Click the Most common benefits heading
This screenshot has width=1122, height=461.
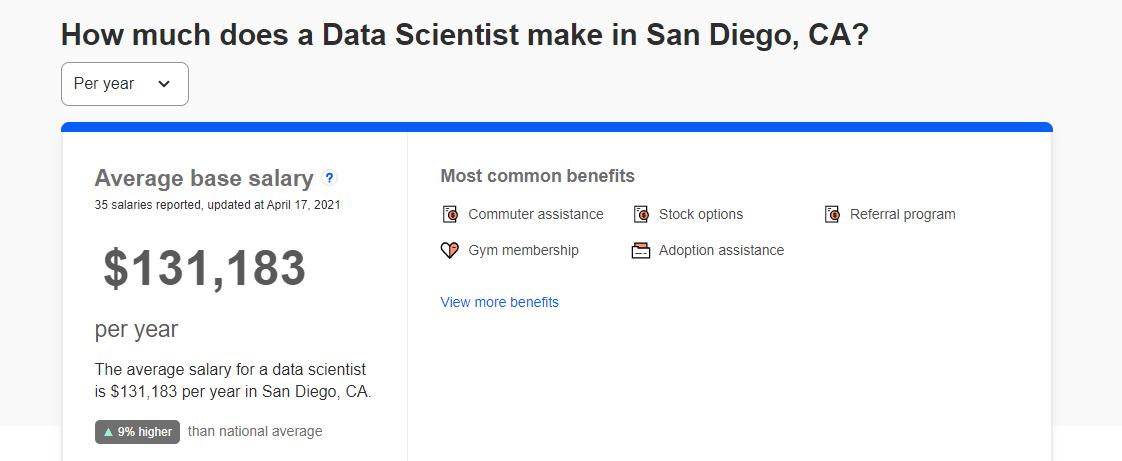coord(537,175)
